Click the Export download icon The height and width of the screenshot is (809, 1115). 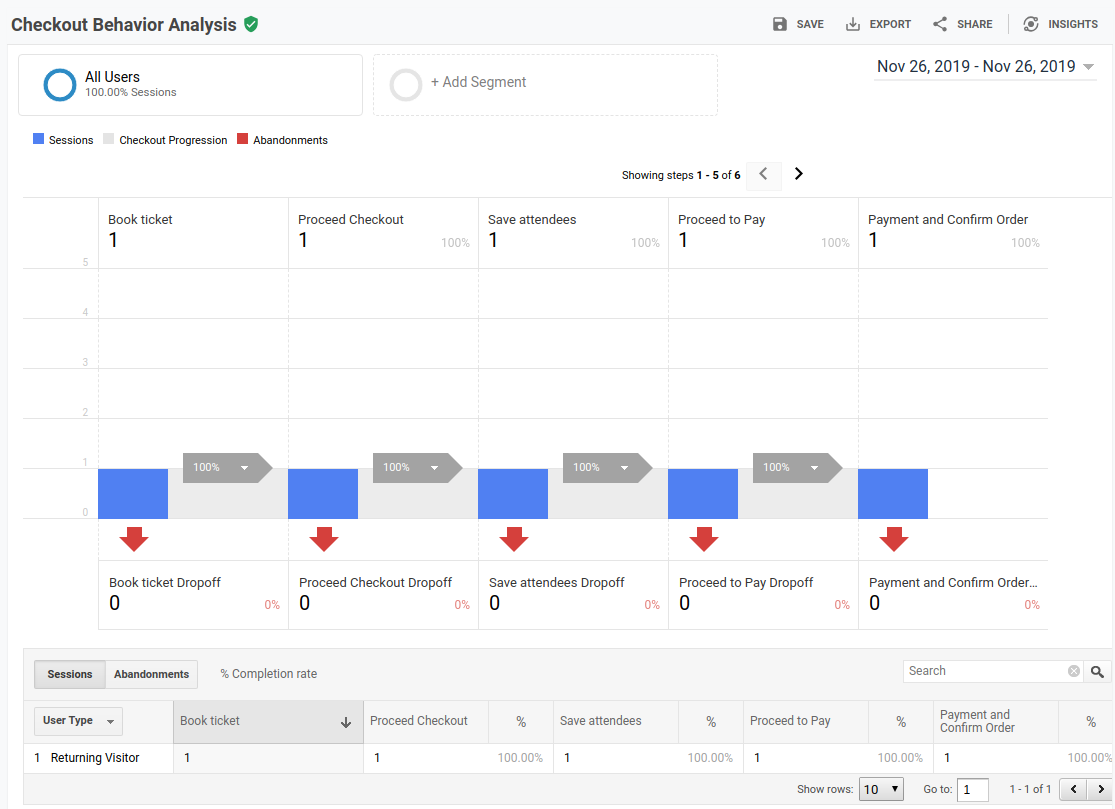[853, 24]
